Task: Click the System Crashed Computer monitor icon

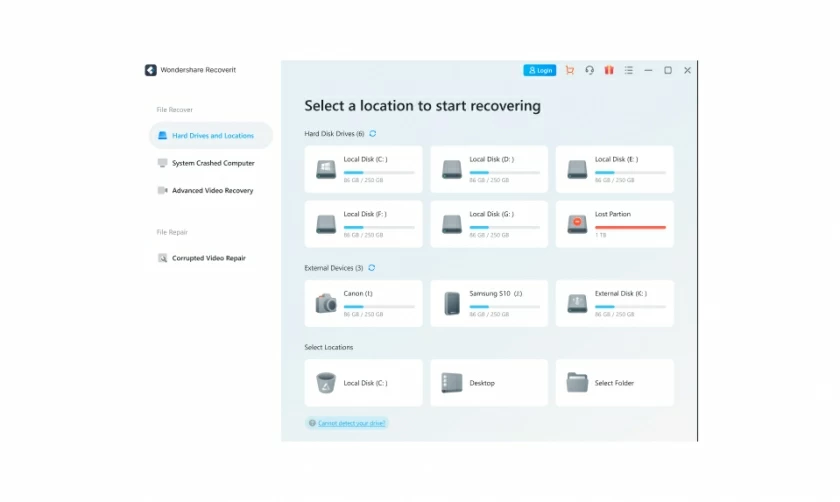Action: (x=162, y=163)
